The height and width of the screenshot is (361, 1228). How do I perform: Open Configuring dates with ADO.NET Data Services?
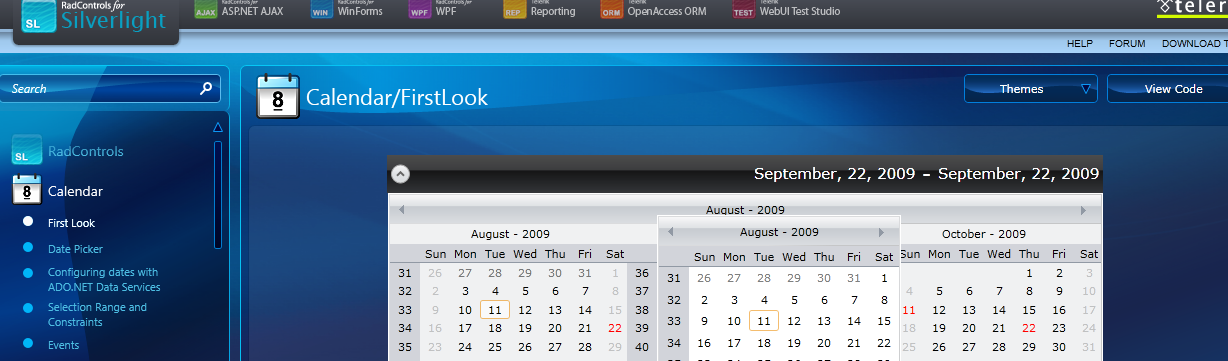pyautogui.click(x=104, y=279)
